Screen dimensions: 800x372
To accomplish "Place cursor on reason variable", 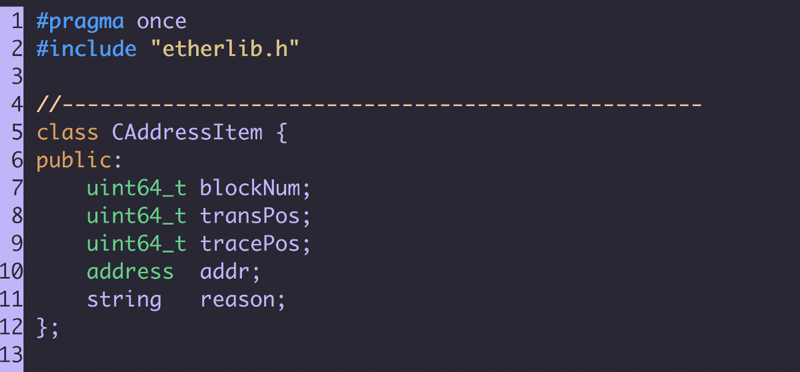I will (237, 300).
